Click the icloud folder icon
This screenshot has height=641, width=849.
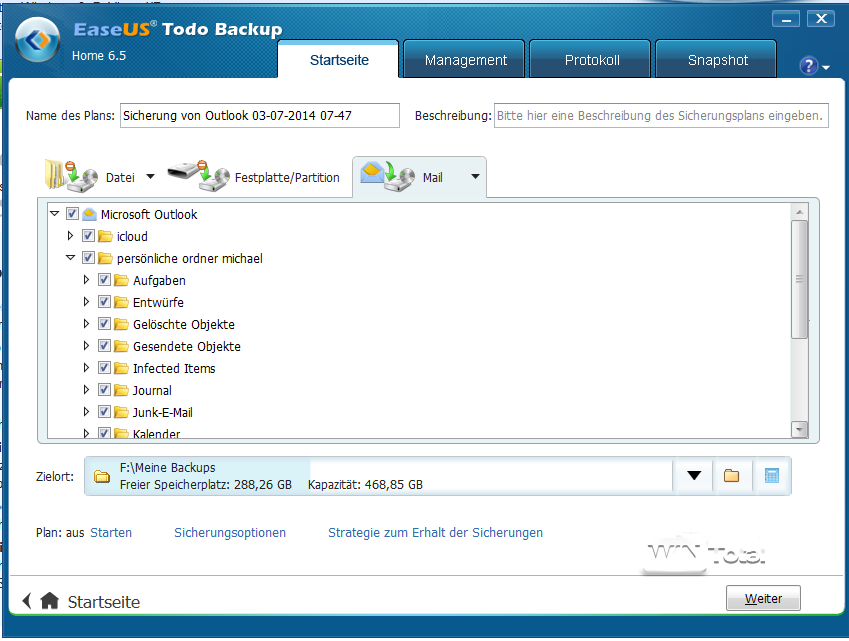(x=105, y=237)
